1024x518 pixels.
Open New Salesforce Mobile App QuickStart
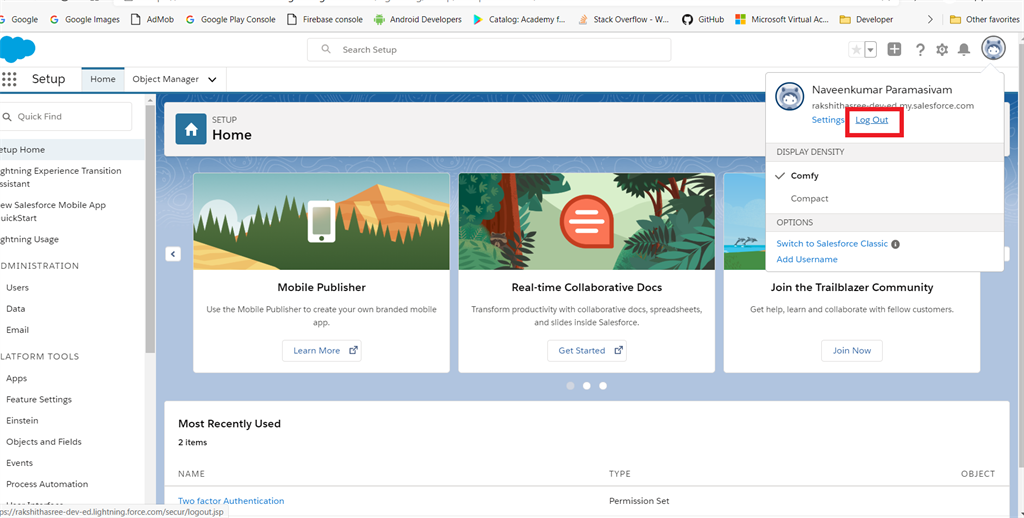53,211
